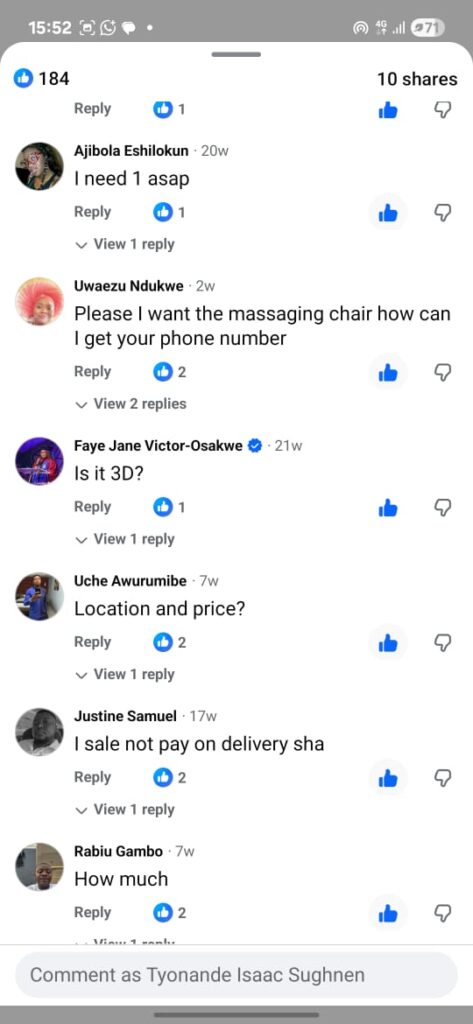Open the 184 likes reaction list
The height and width of the screenshot is (1024, 473).
(42, 79)
